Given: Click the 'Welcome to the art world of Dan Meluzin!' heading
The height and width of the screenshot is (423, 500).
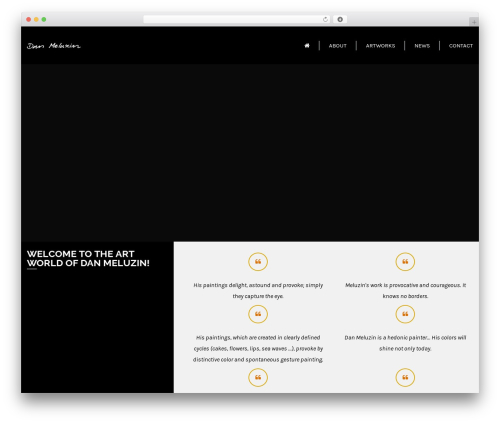Looking at the screenshot, I should tap(88, 258).
